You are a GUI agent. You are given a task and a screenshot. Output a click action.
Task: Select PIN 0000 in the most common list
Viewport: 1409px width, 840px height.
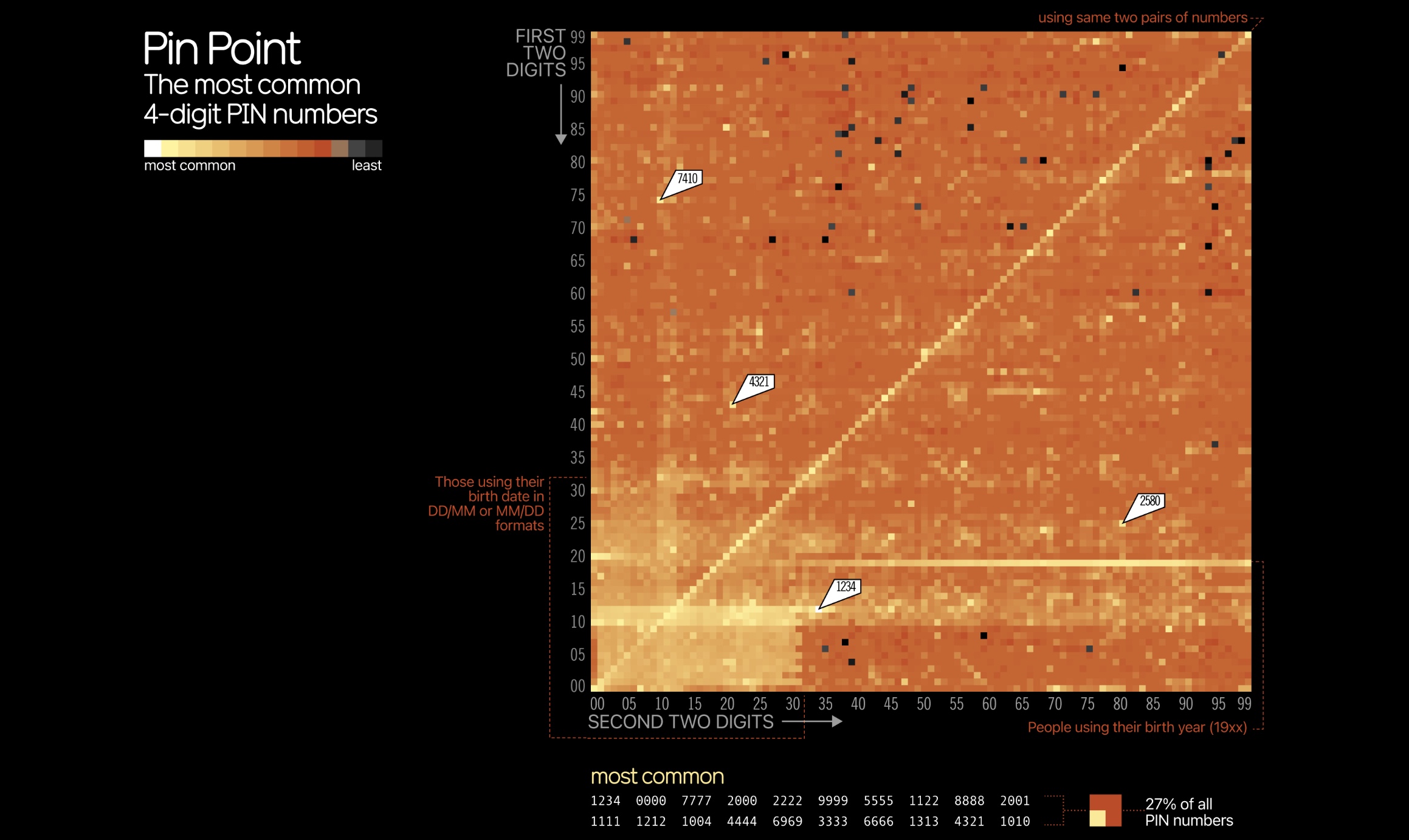coord(651,801)
